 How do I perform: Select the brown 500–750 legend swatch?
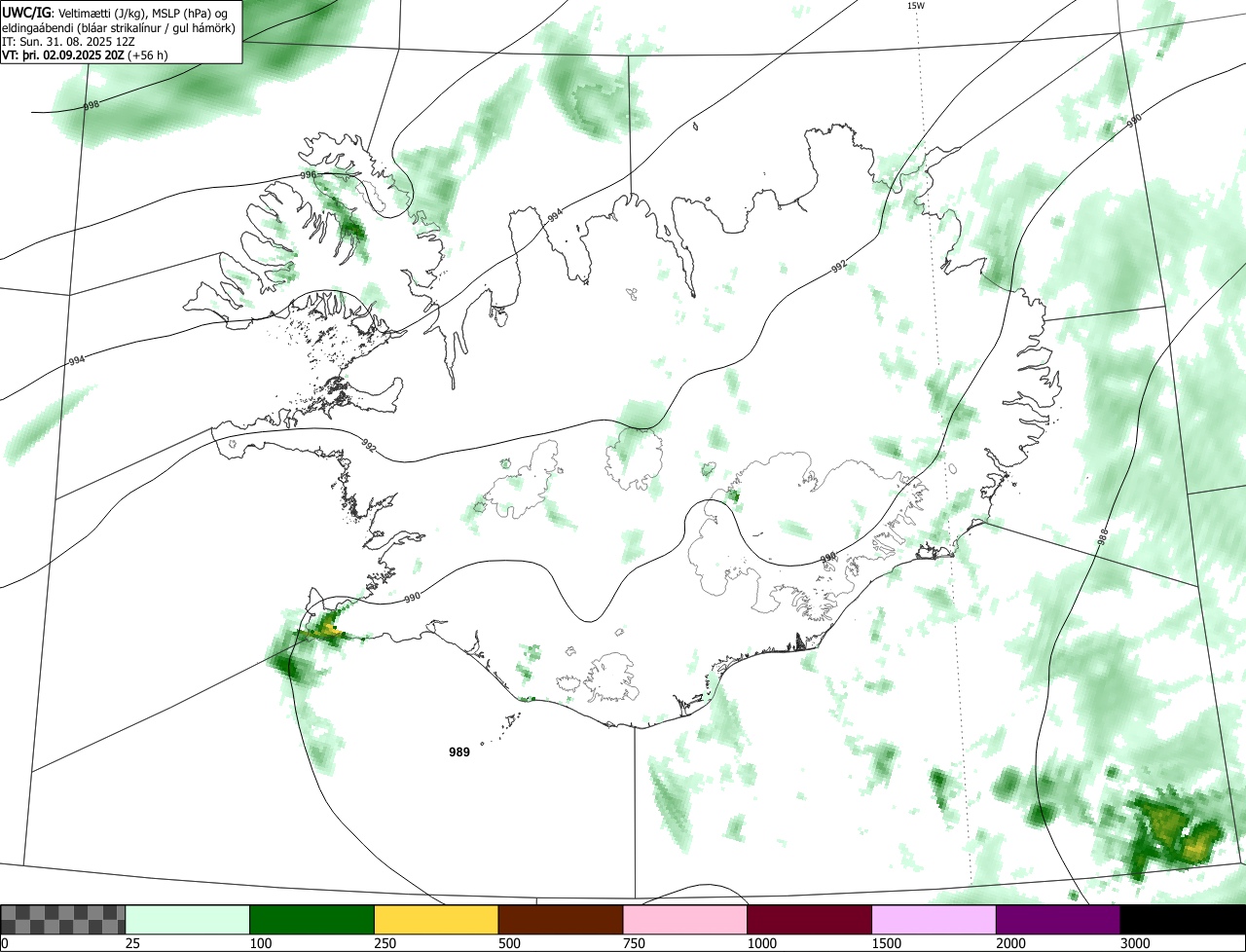[561, 920]
